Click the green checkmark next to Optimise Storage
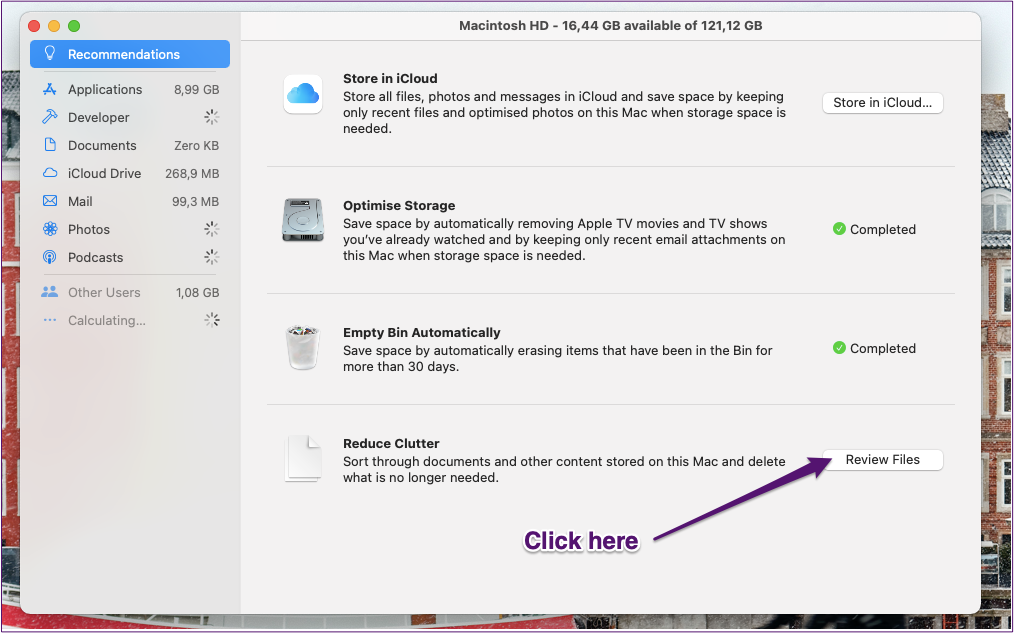The height and width of the screenshot is (633, 1014). click(839, 229)
